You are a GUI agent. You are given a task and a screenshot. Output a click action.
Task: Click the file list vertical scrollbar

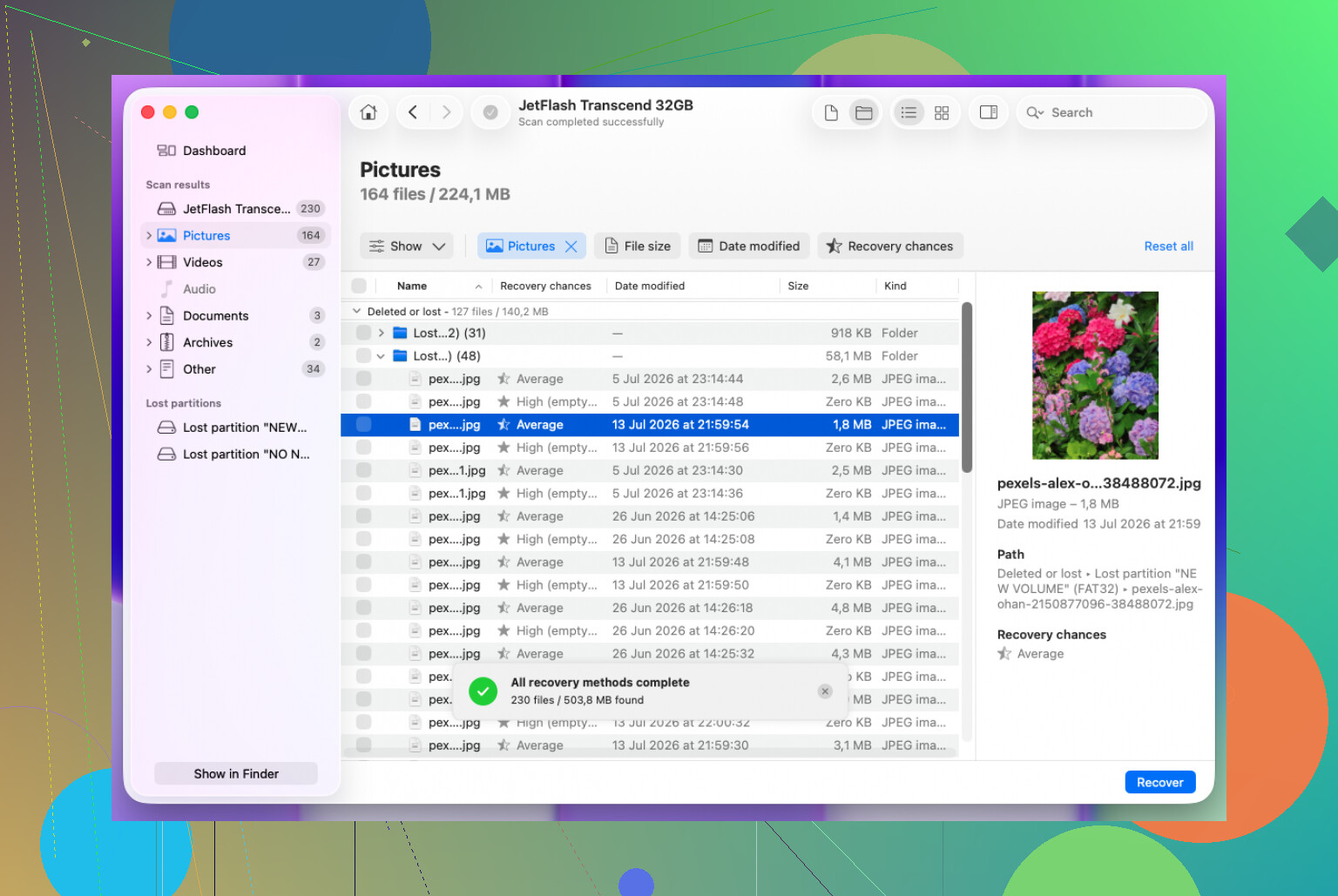click(x=967, y=387)
